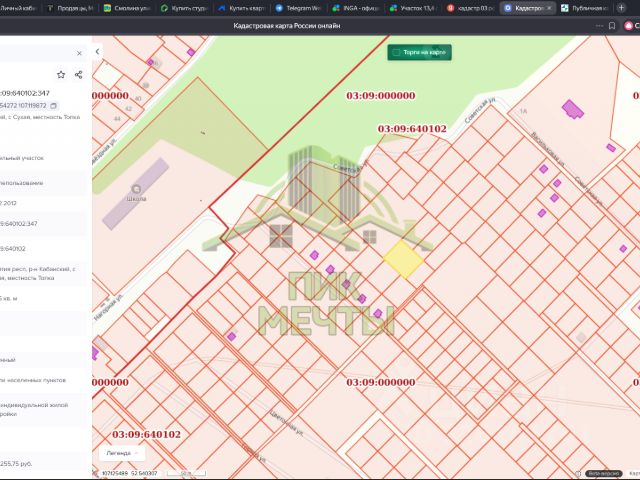Viewport: 640px width, 480px height.
Task: Close the active Кадастровая browser tab
Action: point(549,8)
